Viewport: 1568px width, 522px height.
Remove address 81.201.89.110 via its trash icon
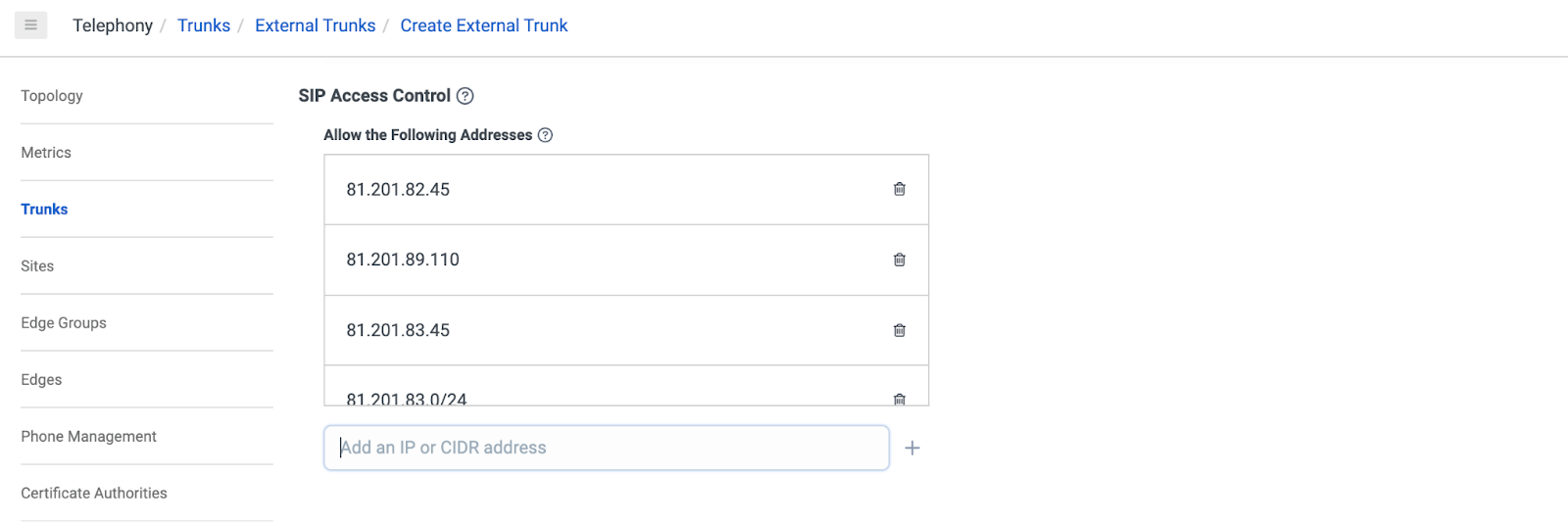[x=900, y=260]
